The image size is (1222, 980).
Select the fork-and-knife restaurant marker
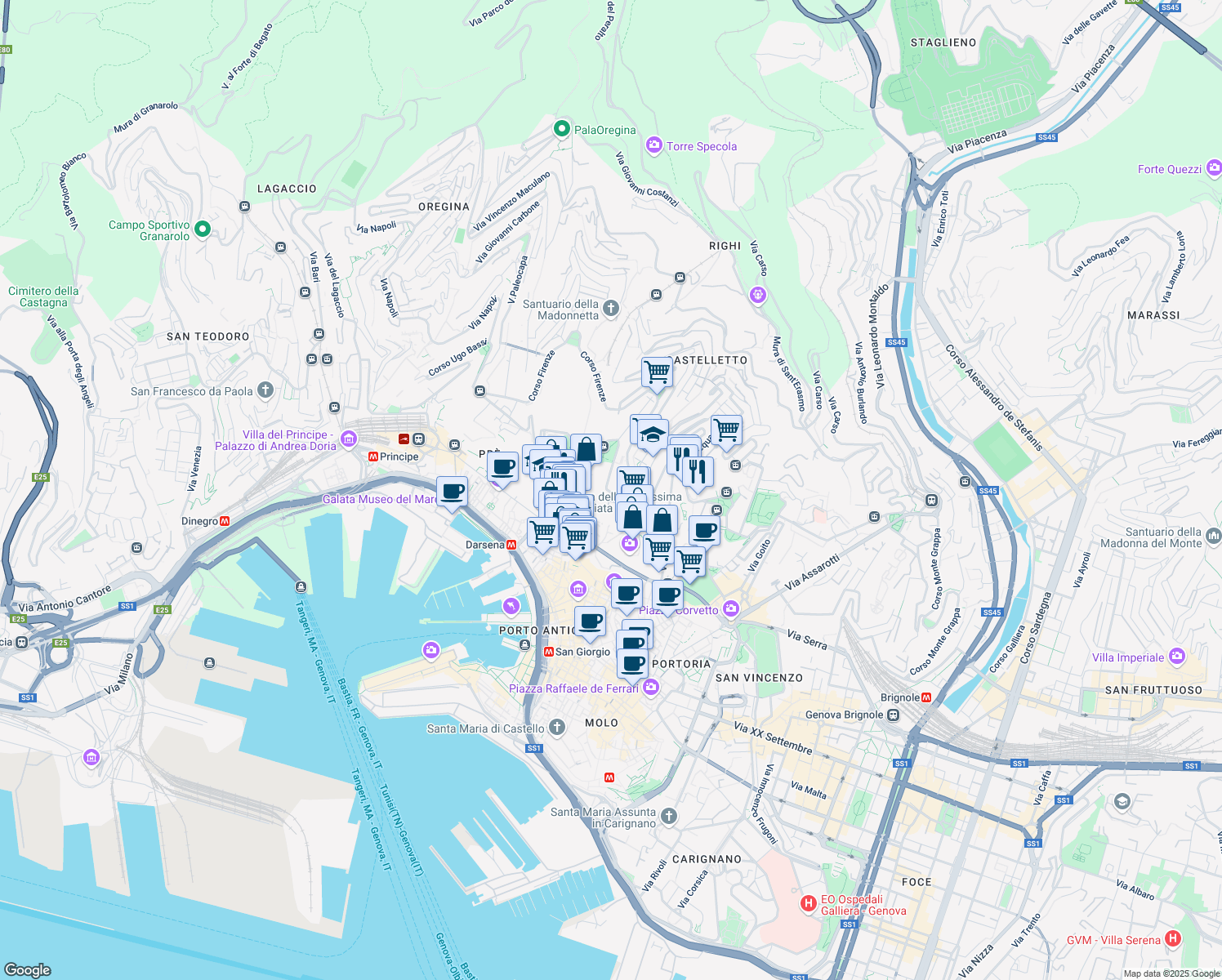click(698, 472)
